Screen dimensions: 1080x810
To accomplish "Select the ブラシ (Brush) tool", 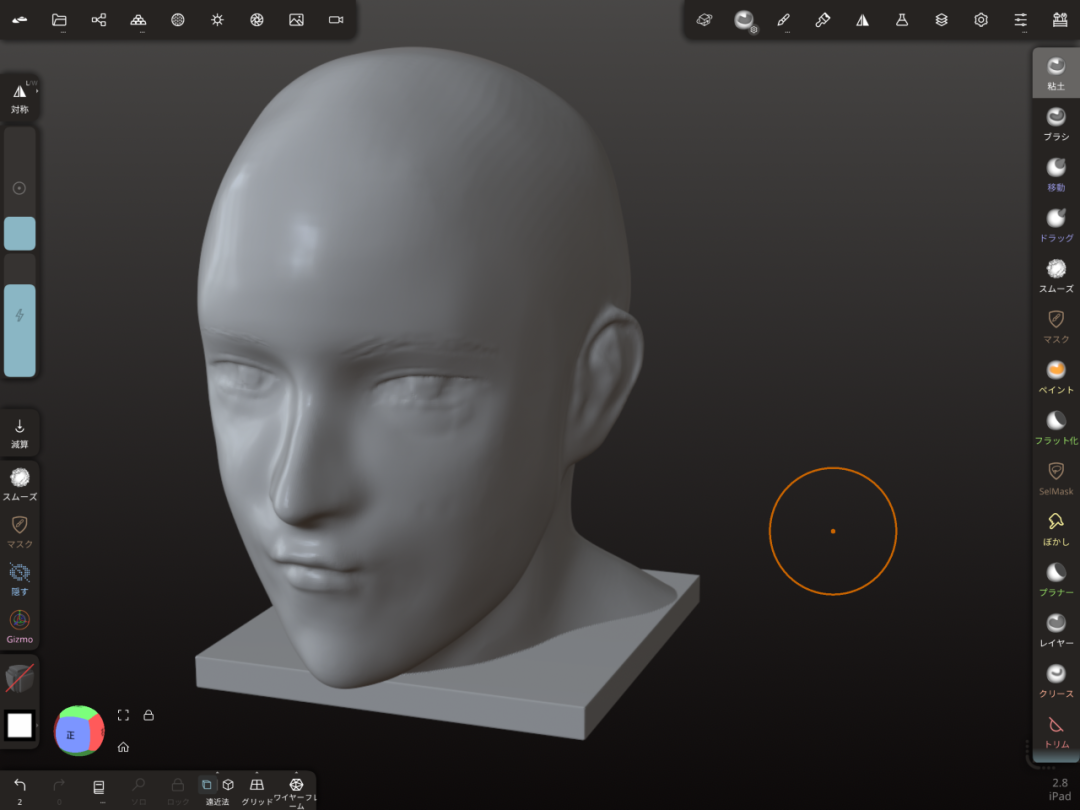I will pyautogui.click(x=1056, y=125).
